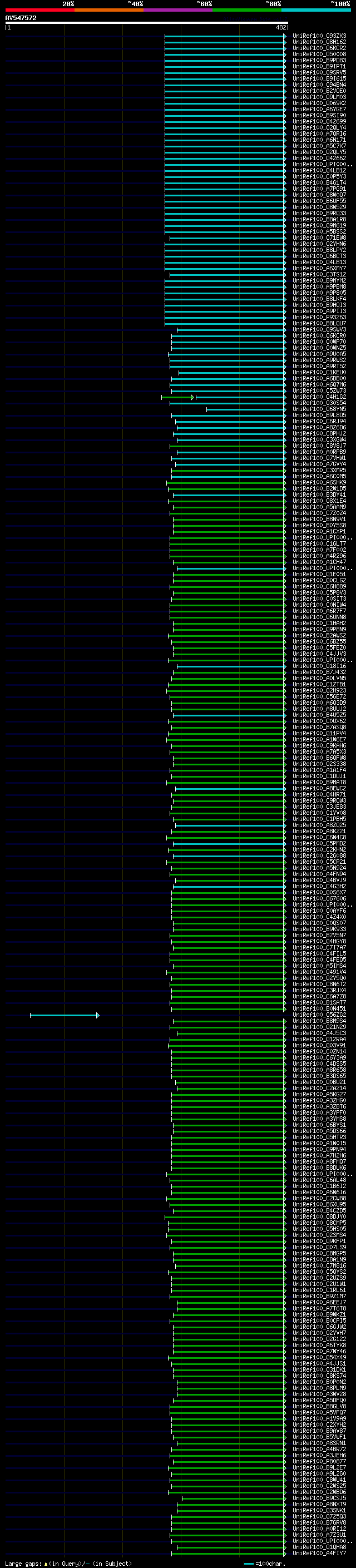Open hit UniRef100_Q9M619
Viewport: 356px width, 1568px height.
pyautogui.click(x=319, y=225)
